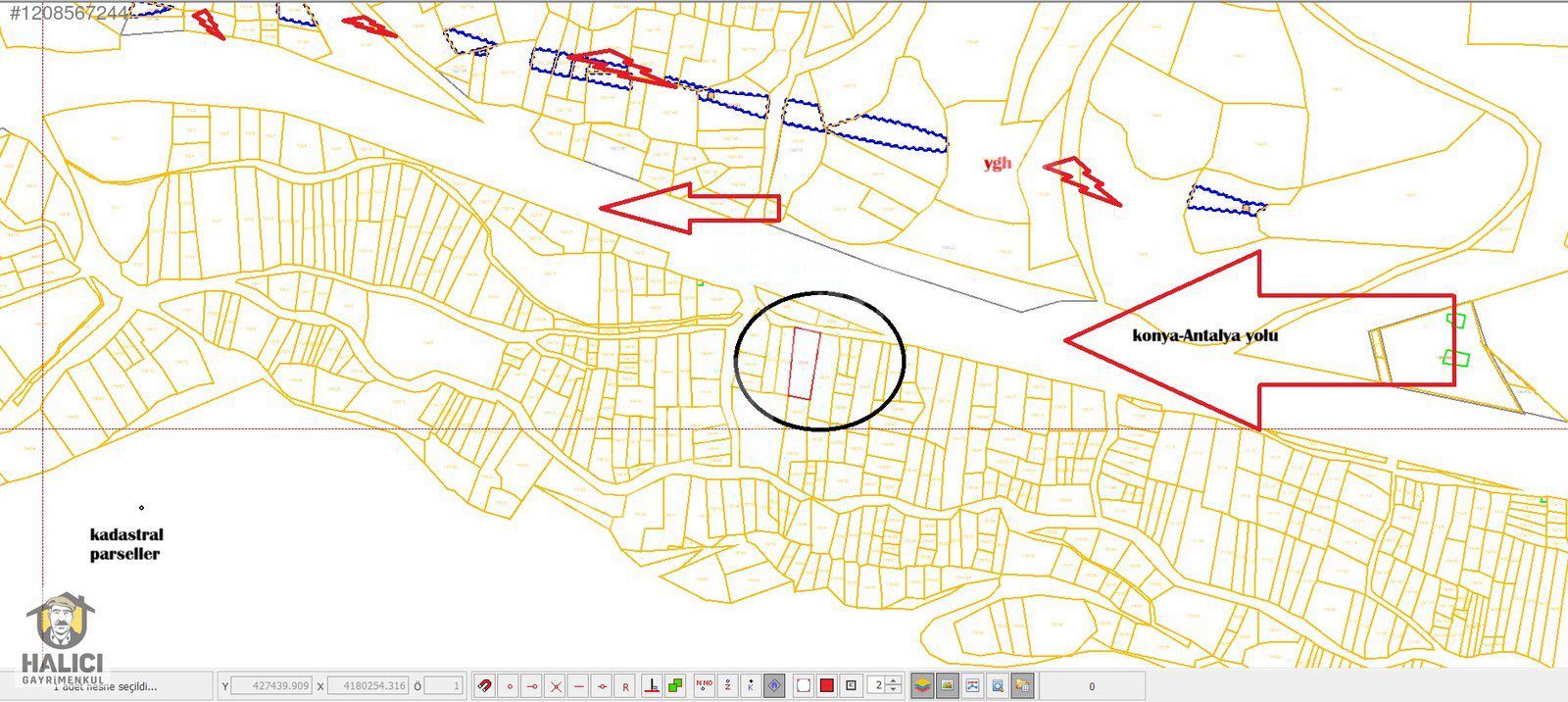The height and width of the screenshot is (702, 1568).
Task: Click the picture frame icon
Action: click(x=972, y=686)
